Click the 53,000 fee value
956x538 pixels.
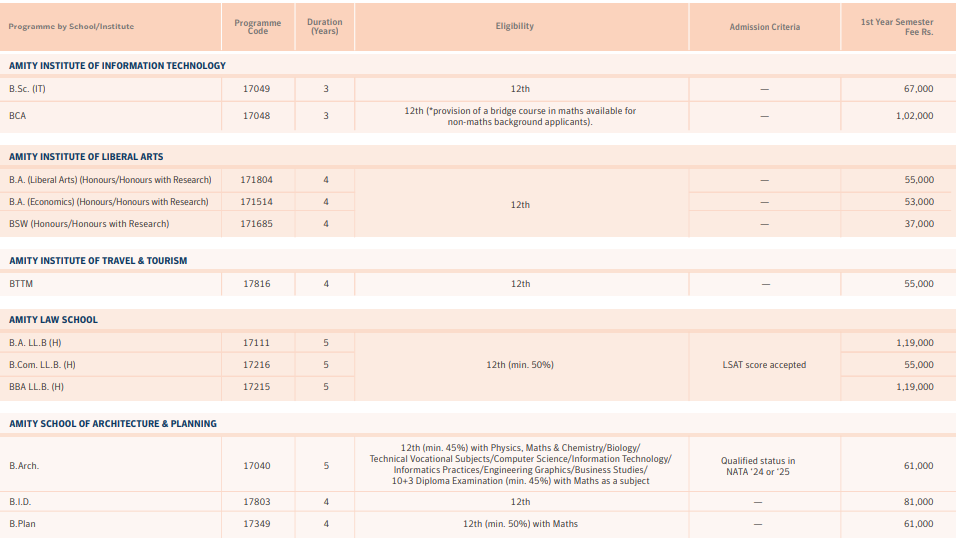[x=919, y=202]
